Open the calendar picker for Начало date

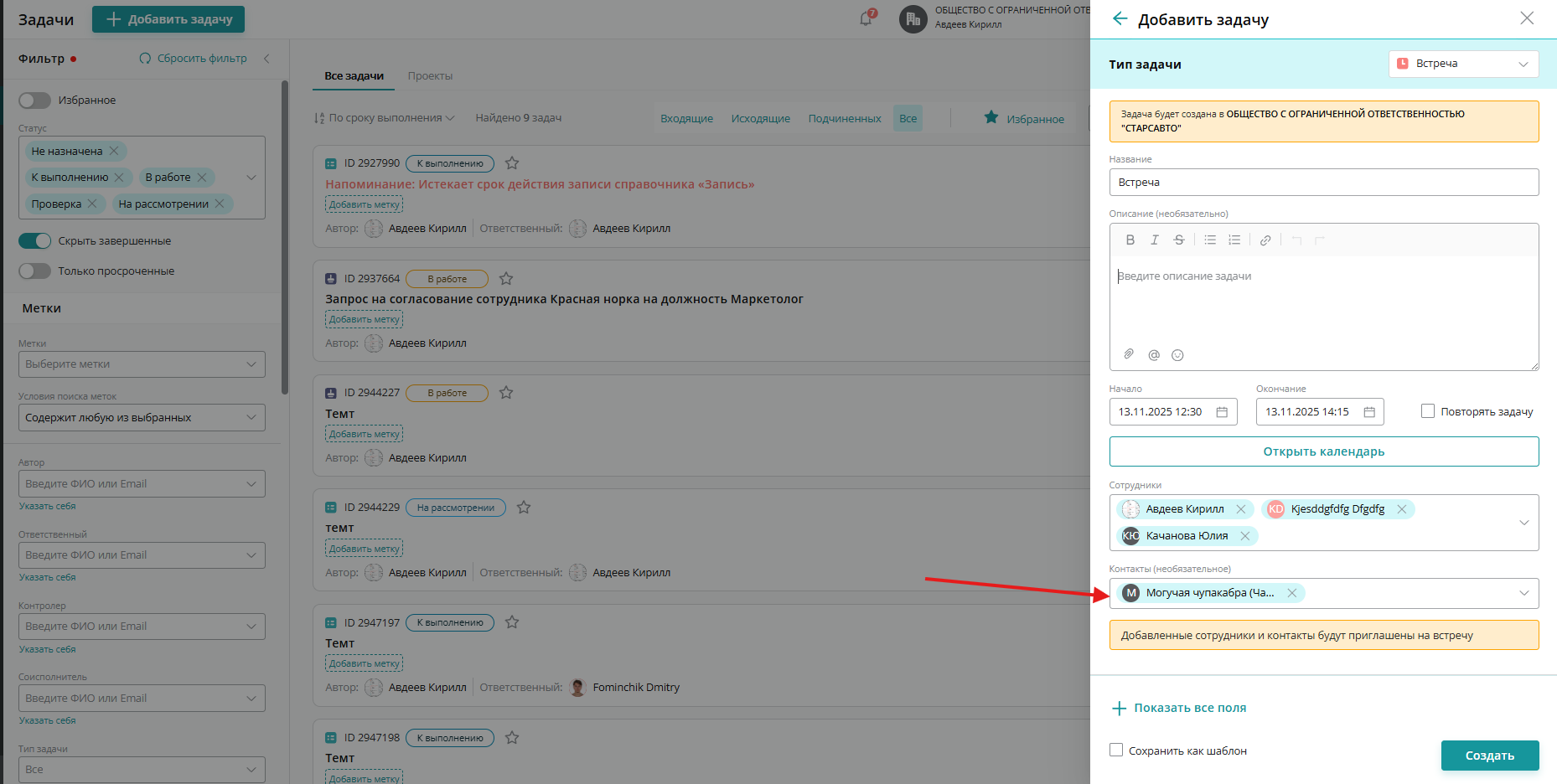tap(1222, 412)
